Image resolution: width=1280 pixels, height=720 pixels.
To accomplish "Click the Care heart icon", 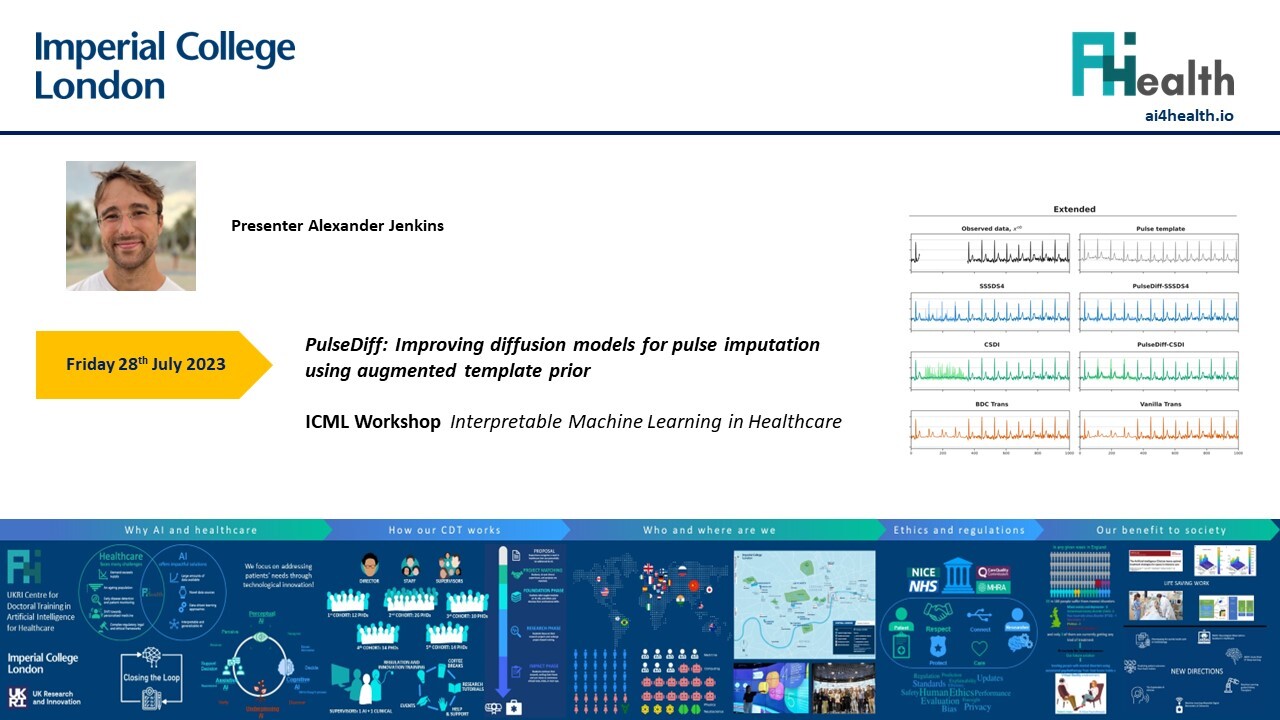I will point(979,648).
